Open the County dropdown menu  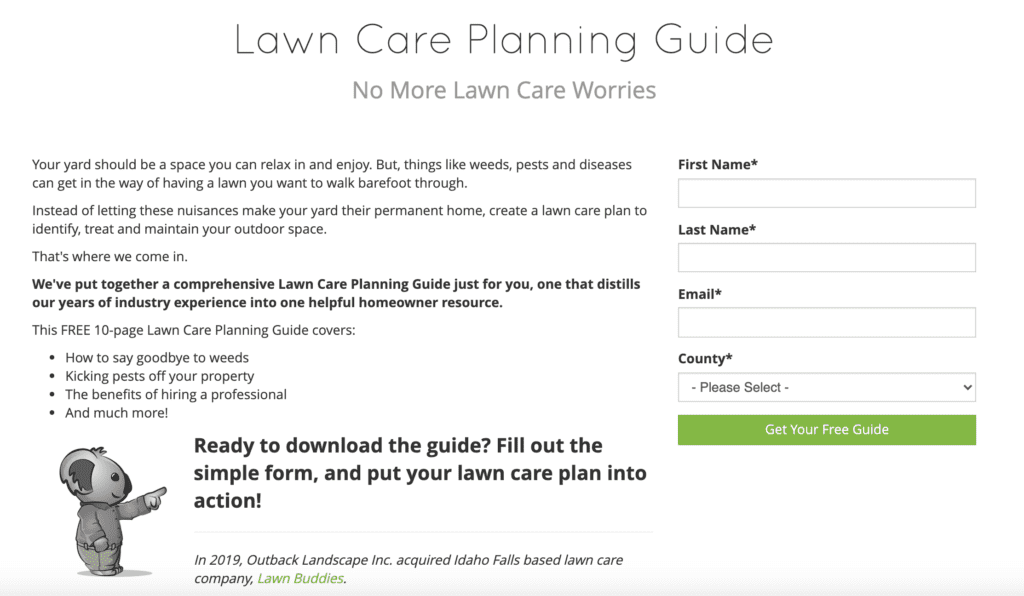click(x=826, y=387)
